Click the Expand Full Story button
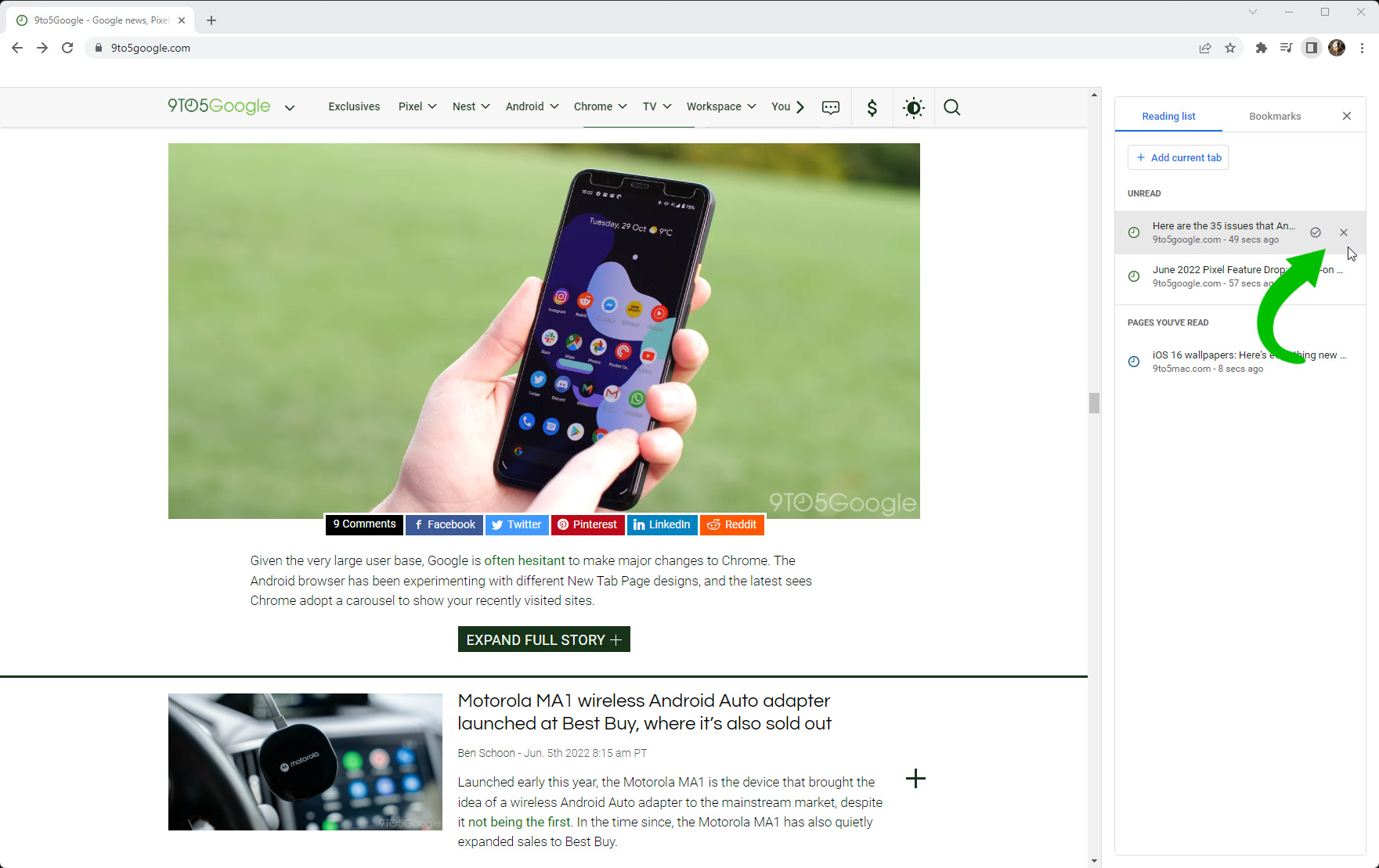Image resolution: width=1379 pixels, height=868 pixels. [543, 639]
